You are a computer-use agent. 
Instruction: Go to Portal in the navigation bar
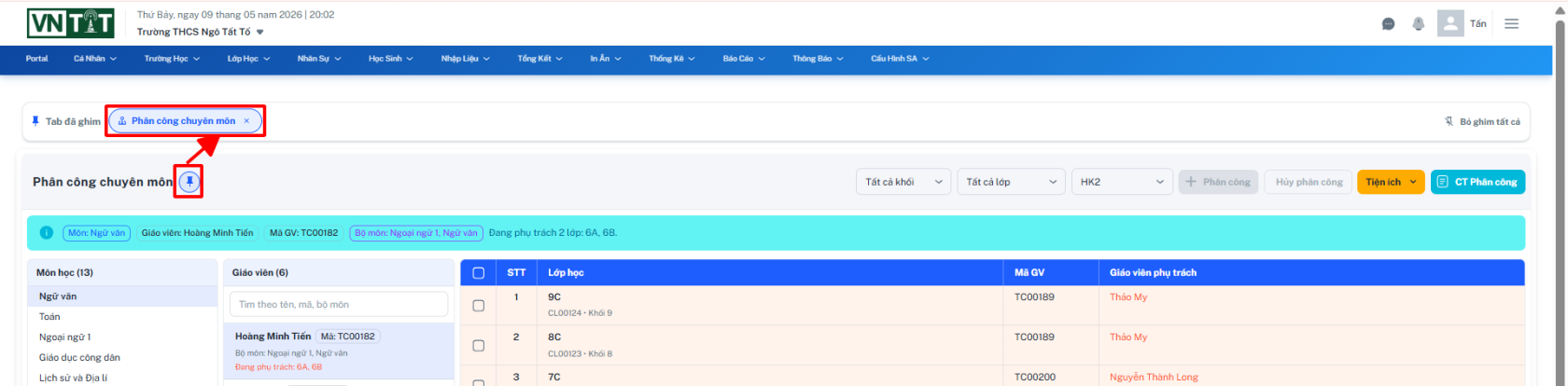click(36, 59)
